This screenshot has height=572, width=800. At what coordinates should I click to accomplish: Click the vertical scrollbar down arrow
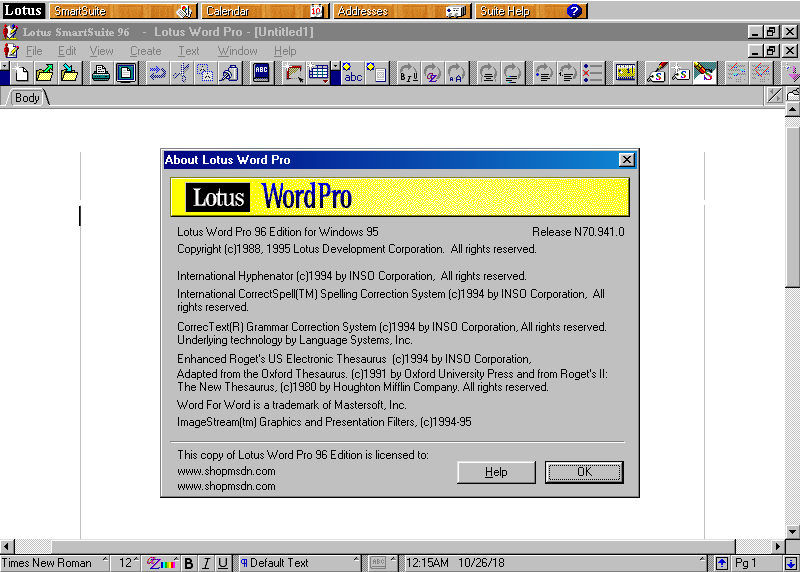point(792,532)
